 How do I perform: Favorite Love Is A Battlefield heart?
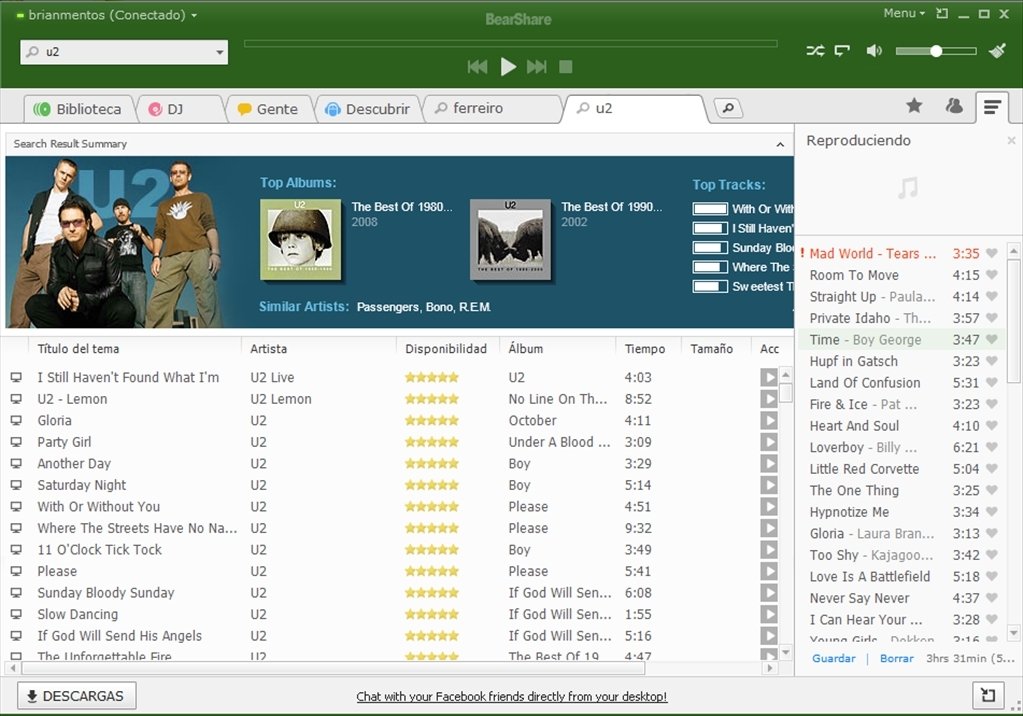tap(992, 576)
